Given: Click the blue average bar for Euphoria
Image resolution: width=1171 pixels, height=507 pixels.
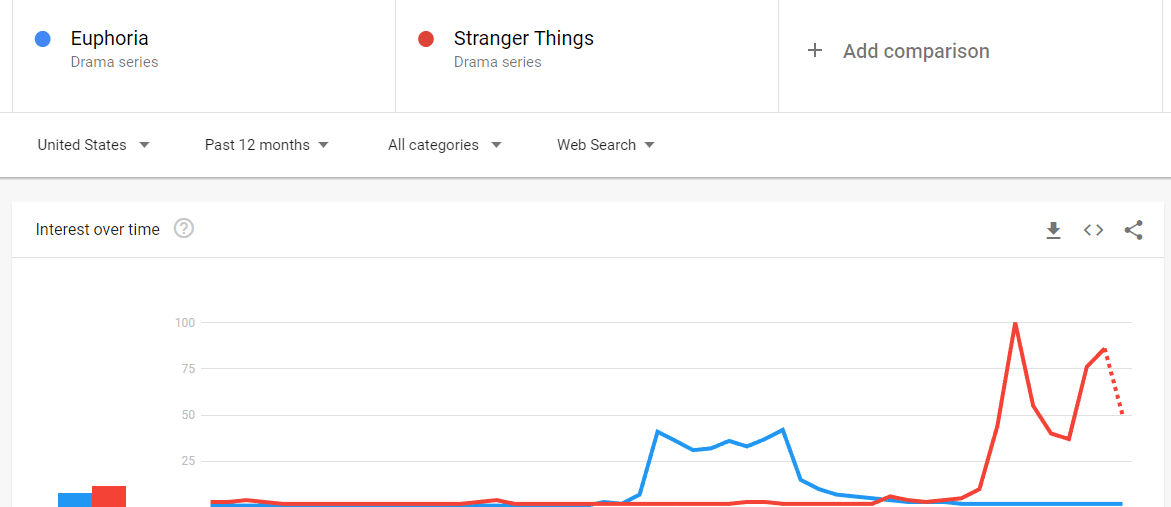Looking at the screenshot, I should click(x=75, y=500).
